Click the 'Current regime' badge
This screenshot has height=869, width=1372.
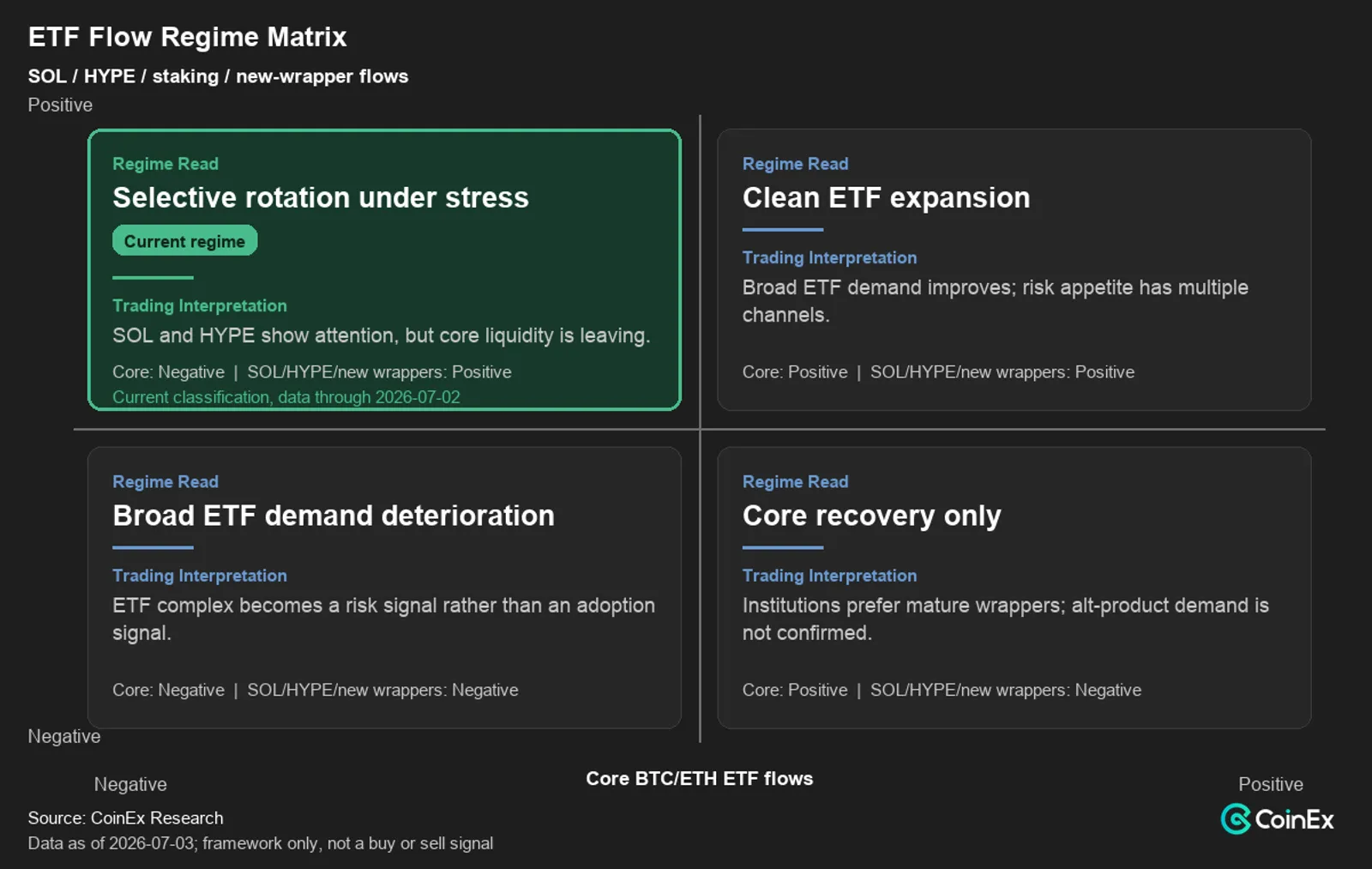coord(184,241)
